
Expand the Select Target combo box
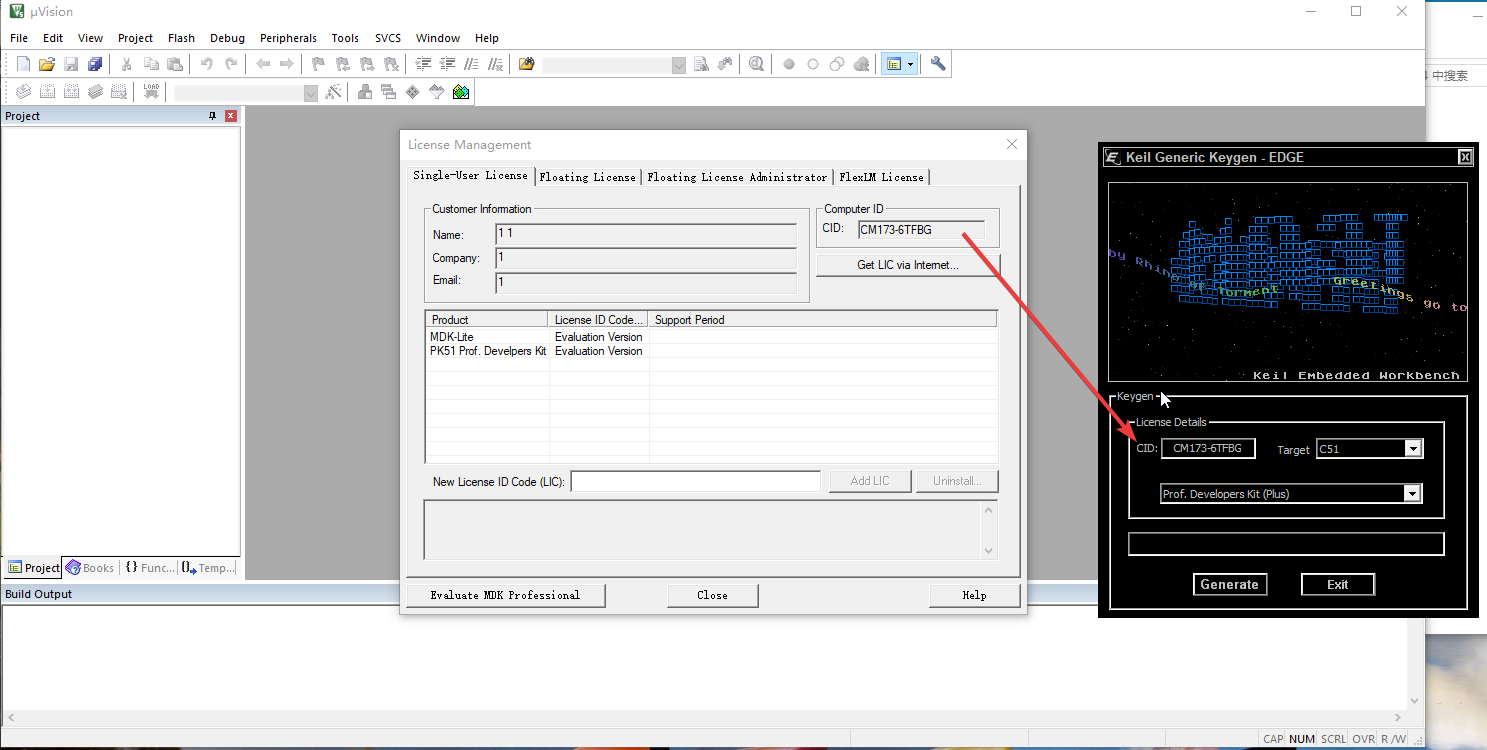[311, 93]
